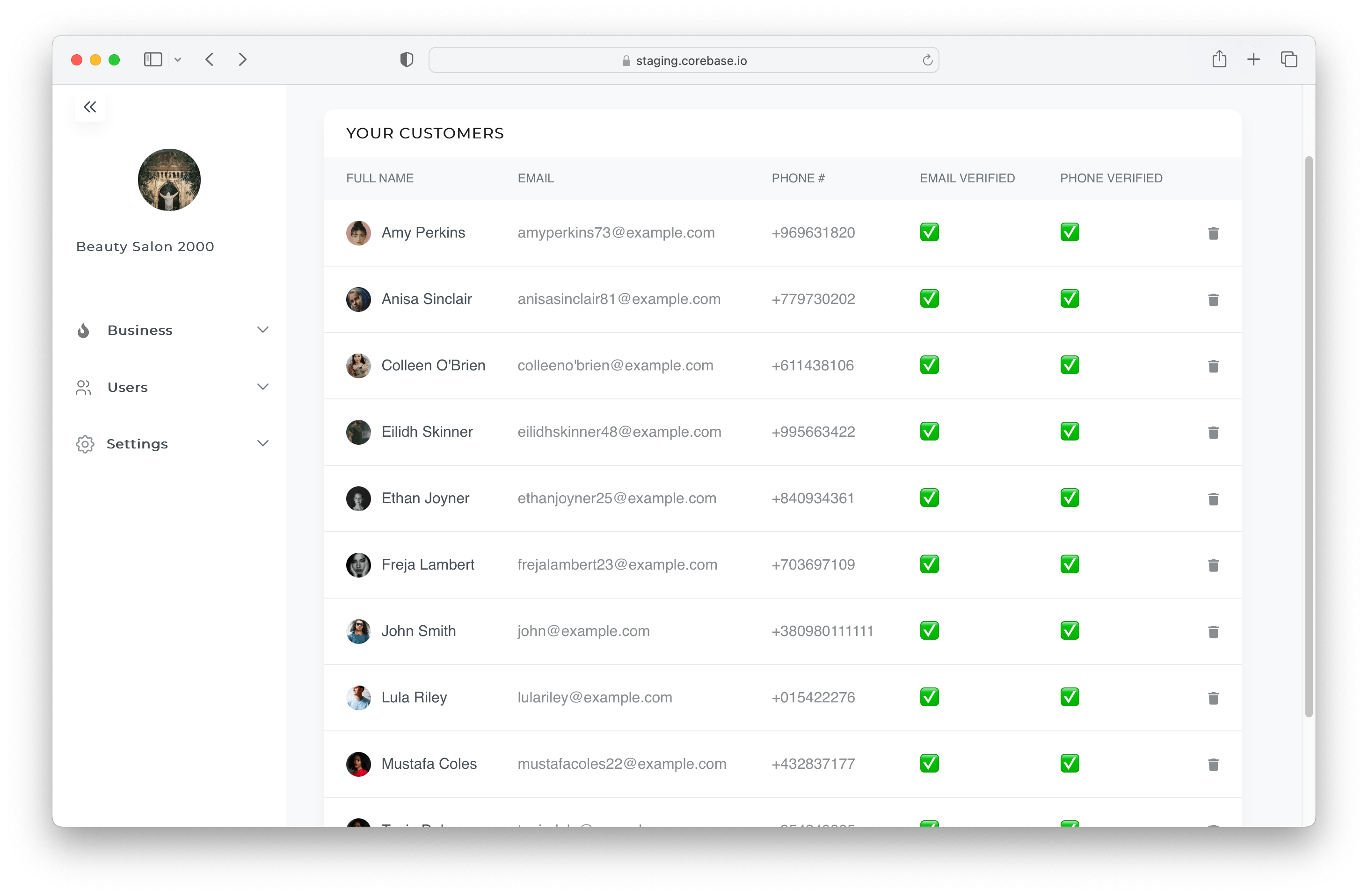Click email john@example.com
This screenshot has height=896, width=1368.
tap(583, 631)
